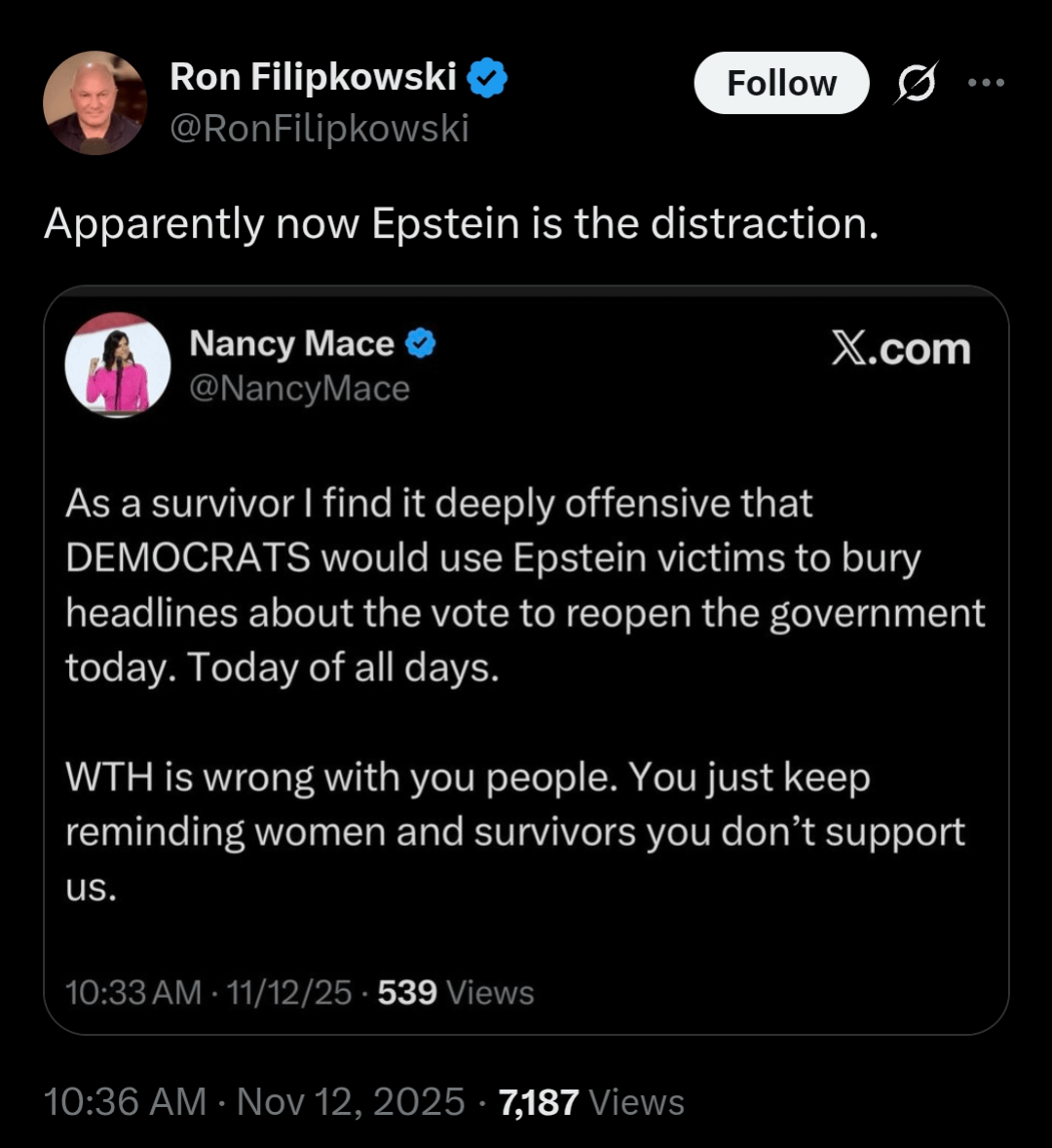1052x1148 pixels.
Task: Click the 539 Views count
Action: 456,992
